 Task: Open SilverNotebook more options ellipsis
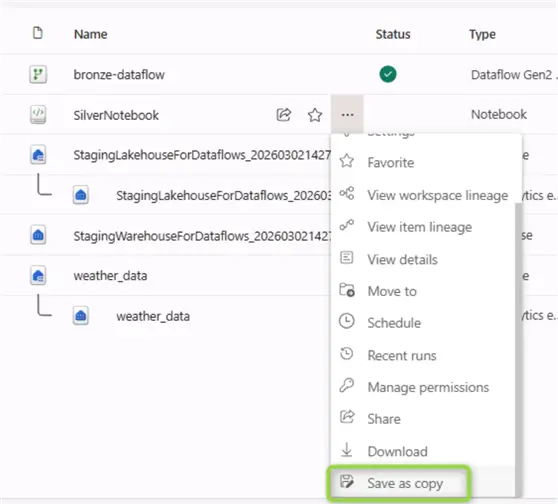[x=347, y=115]
